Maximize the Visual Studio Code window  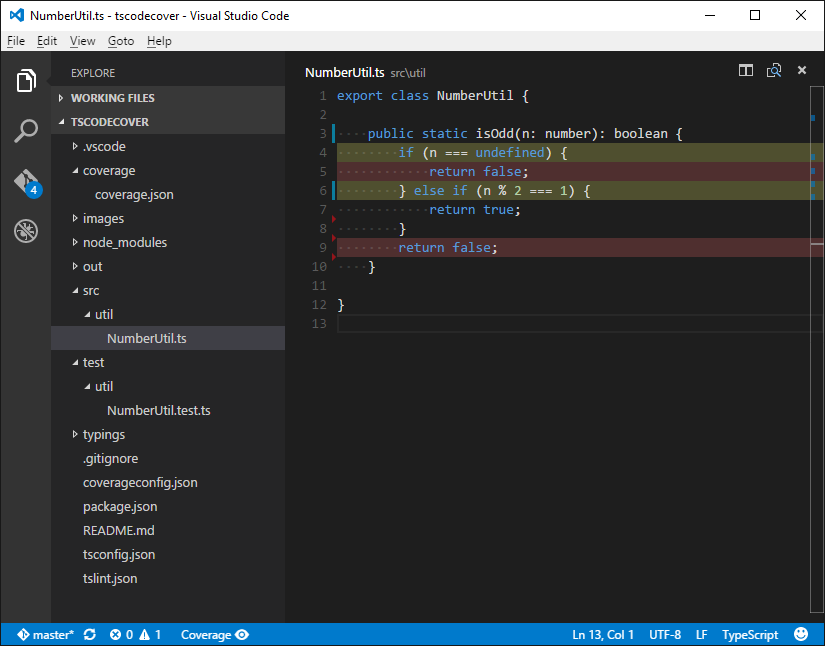tap(755, 15)
